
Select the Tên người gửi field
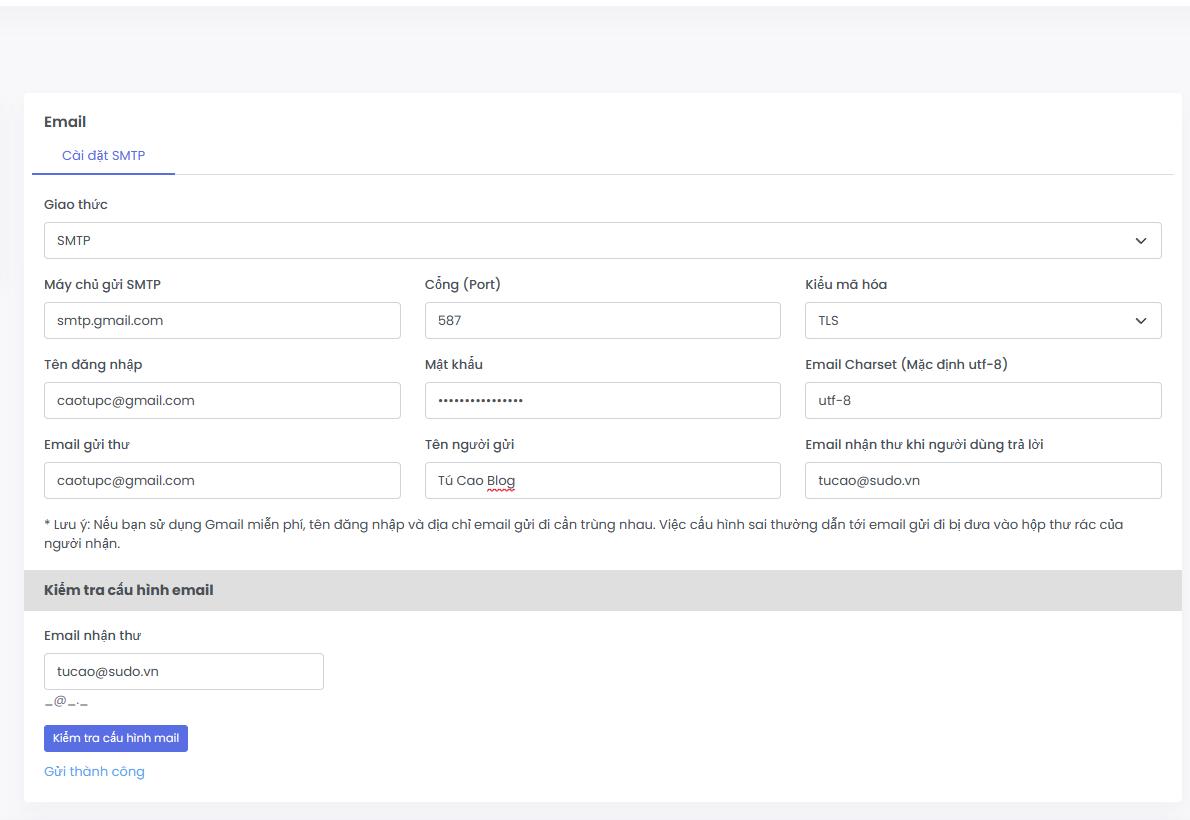[x=602, y=480]
